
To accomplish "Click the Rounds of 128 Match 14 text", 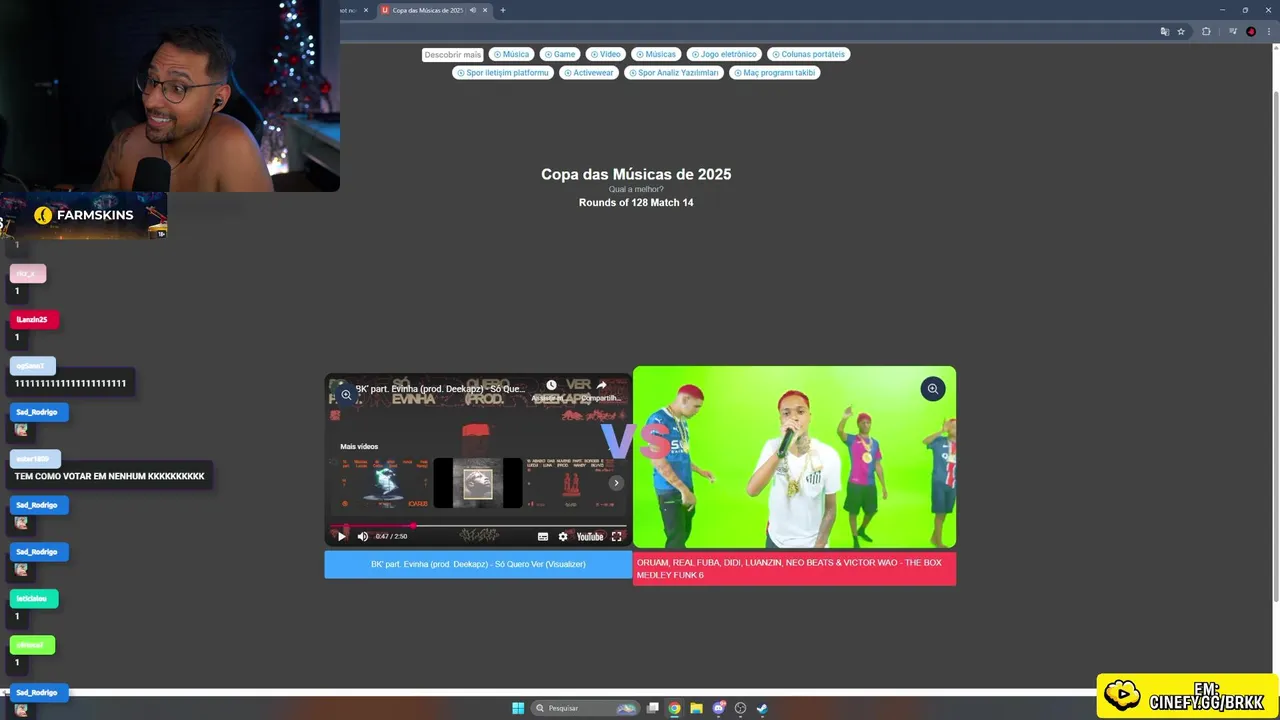I will point(636,203).
